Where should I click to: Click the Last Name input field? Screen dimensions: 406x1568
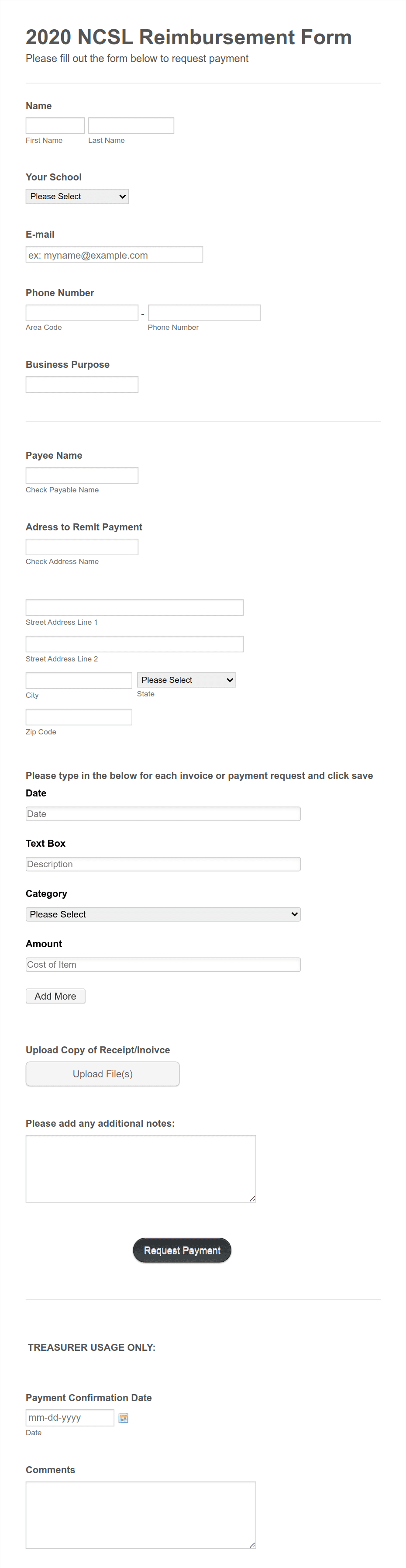coord(131,125)
